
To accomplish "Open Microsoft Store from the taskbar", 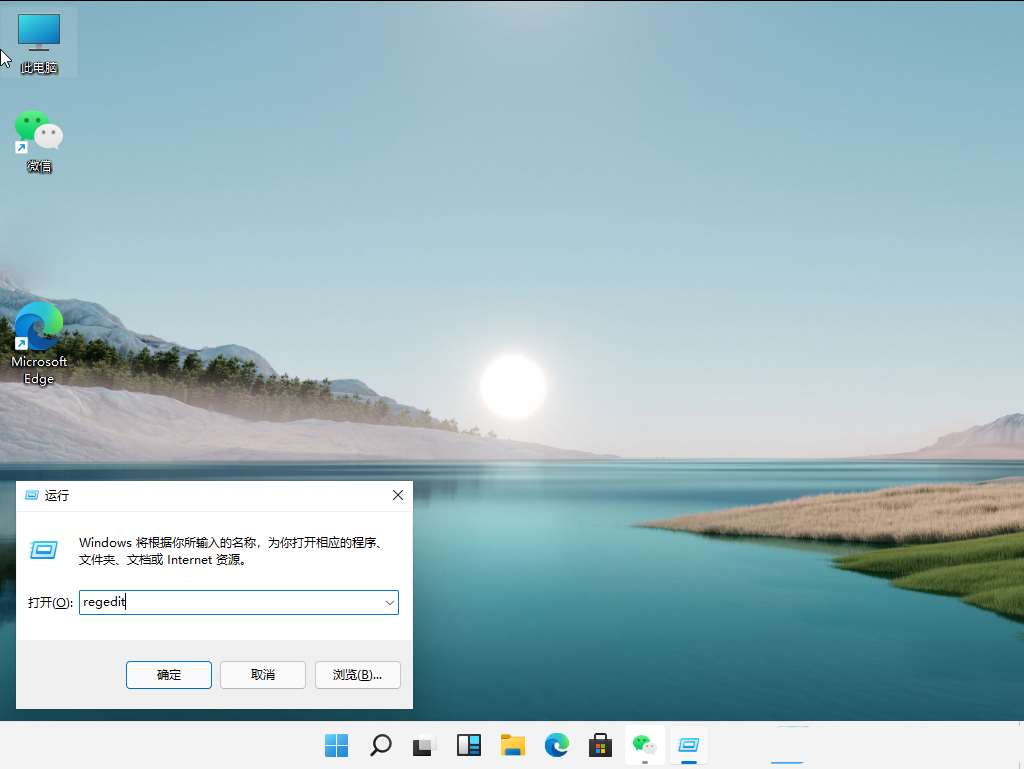I will click(600, 745).
